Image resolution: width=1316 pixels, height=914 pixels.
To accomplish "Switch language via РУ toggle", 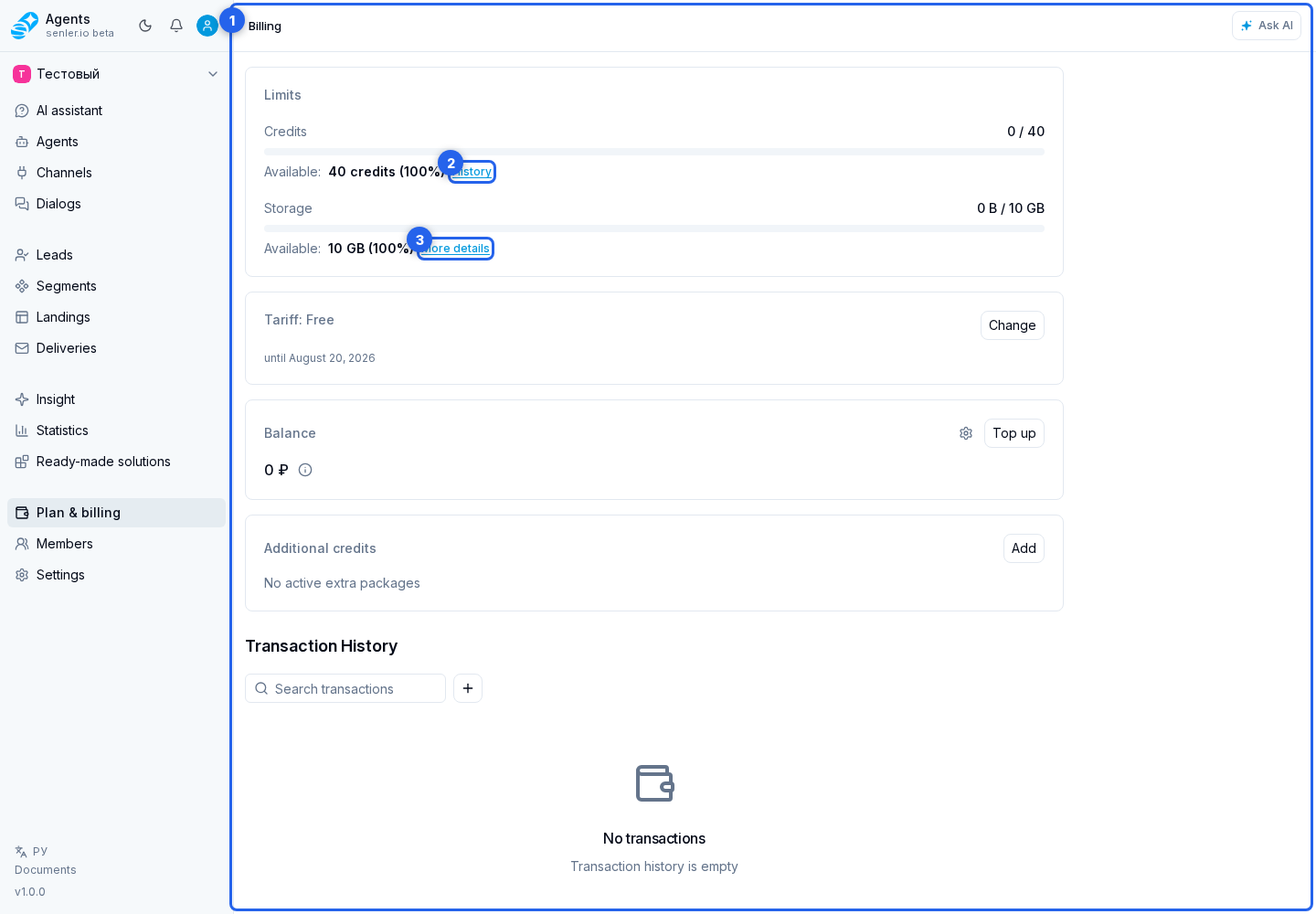I will (31, 851).
